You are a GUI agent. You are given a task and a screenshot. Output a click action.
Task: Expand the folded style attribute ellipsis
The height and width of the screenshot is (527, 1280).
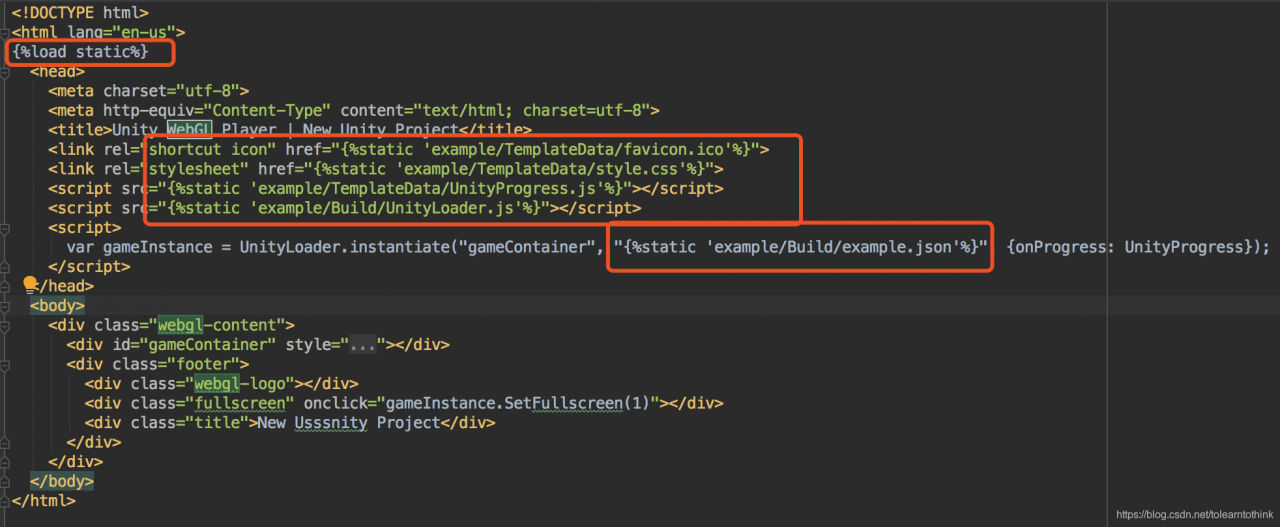point(364,345)
